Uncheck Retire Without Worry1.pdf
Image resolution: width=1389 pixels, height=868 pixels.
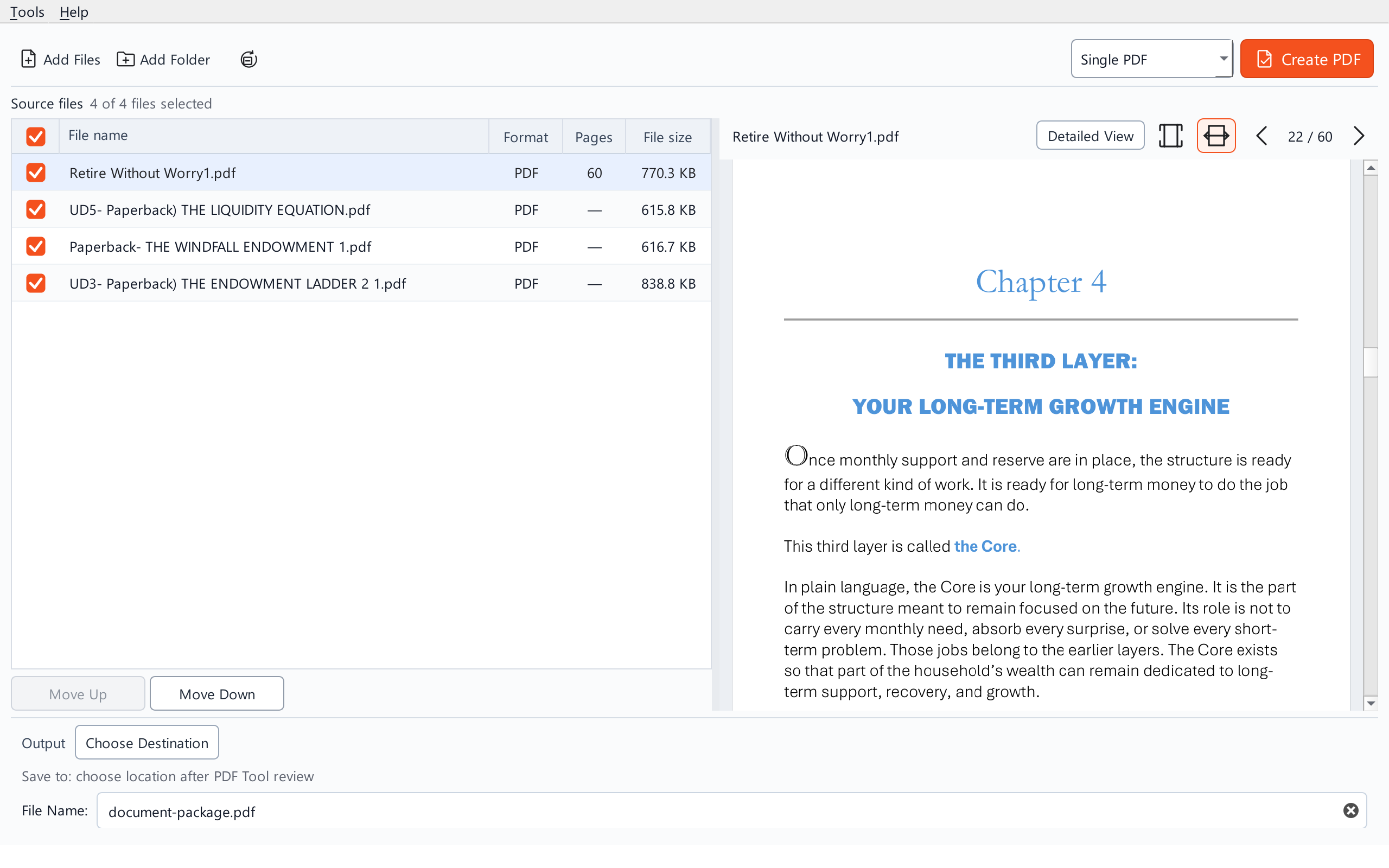(x=36, y=172)
